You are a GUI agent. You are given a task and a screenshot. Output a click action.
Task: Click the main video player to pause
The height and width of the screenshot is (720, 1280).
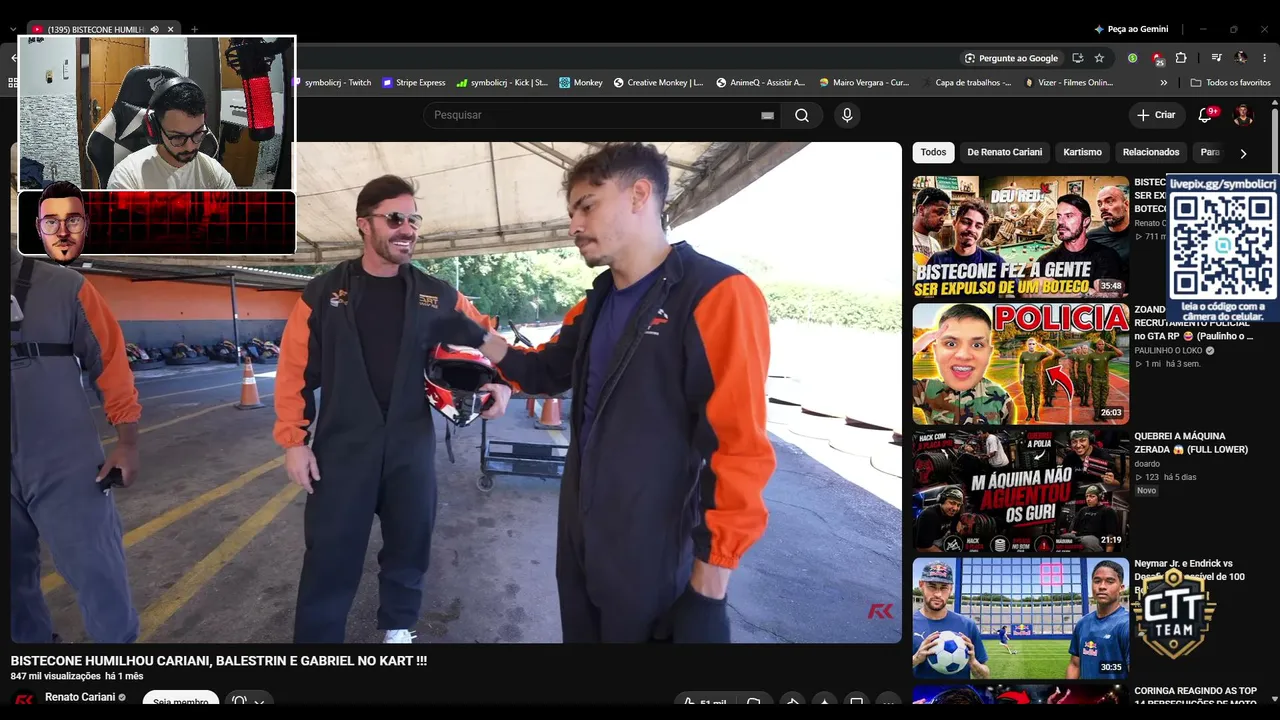pyautogui.click(x=456, y=392)
